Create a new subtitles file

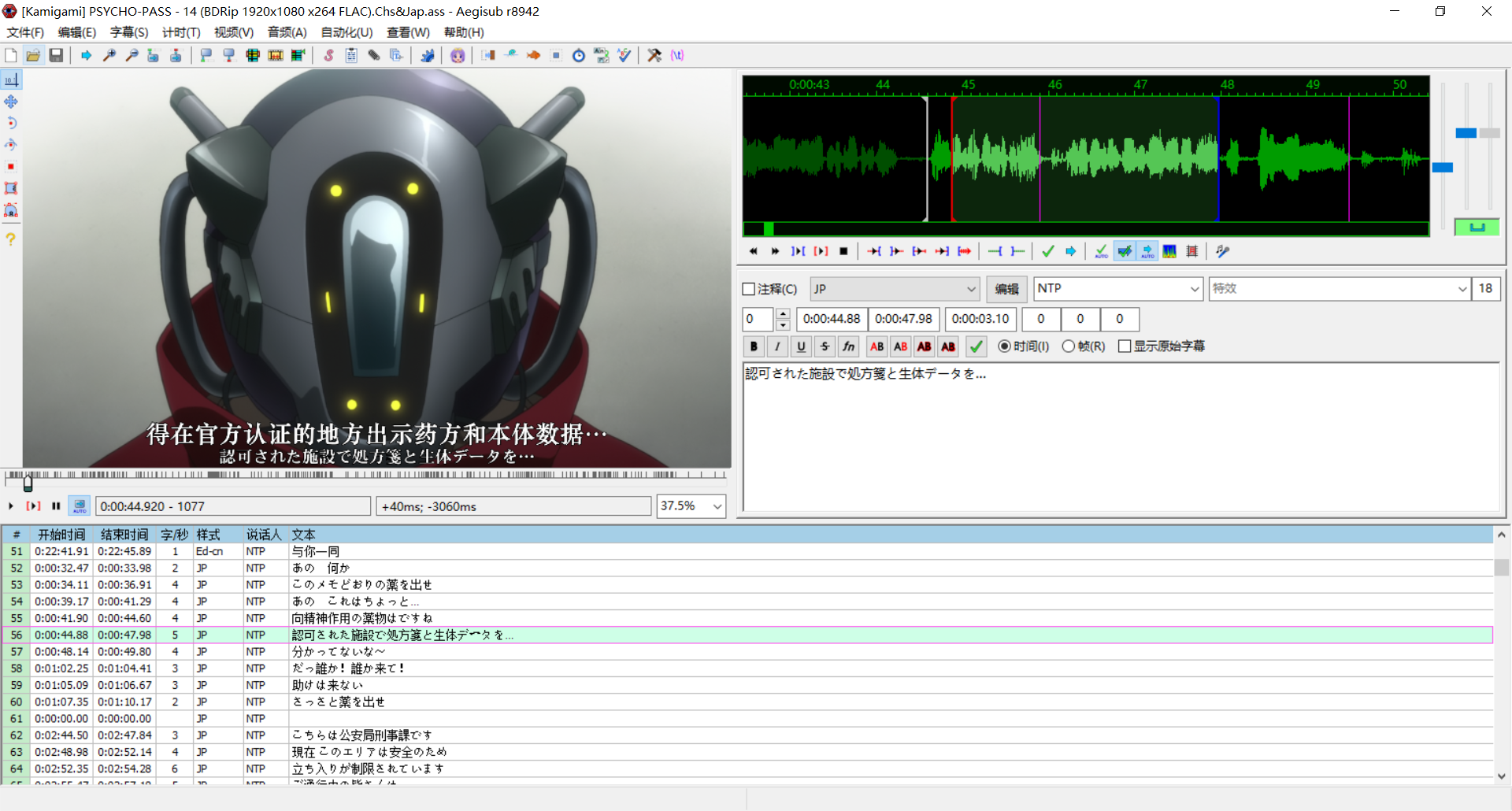pyautogui.click(x=11, y=55)
